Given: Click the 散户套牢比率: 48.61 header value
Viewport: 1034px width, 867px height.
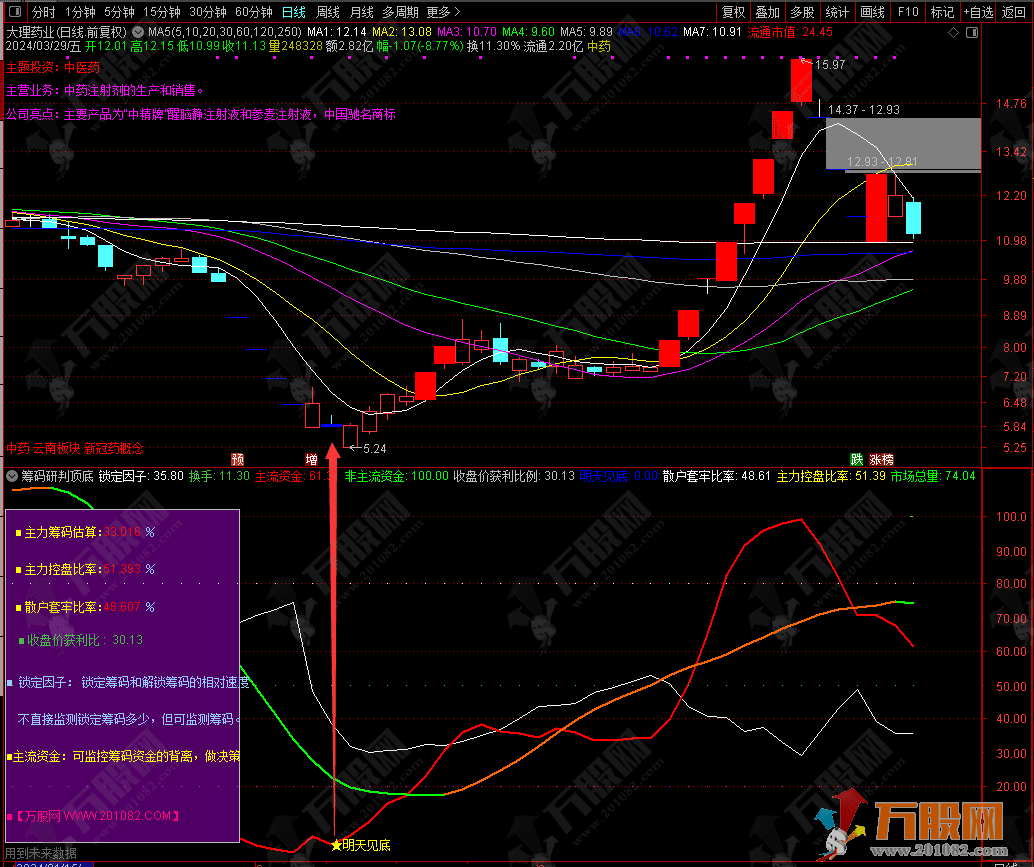Looking at the screenshot, I should pyautogui.click(x=717, y=475).
